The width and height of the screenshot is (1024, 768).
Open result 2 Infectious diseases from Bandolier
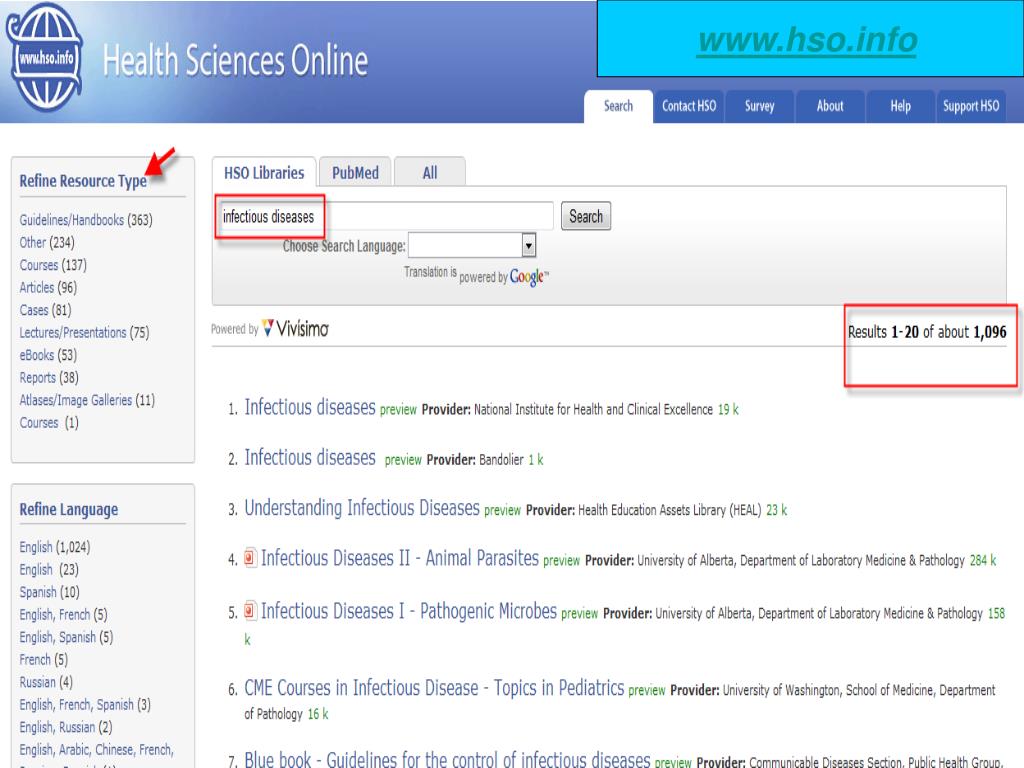[310, 457]
